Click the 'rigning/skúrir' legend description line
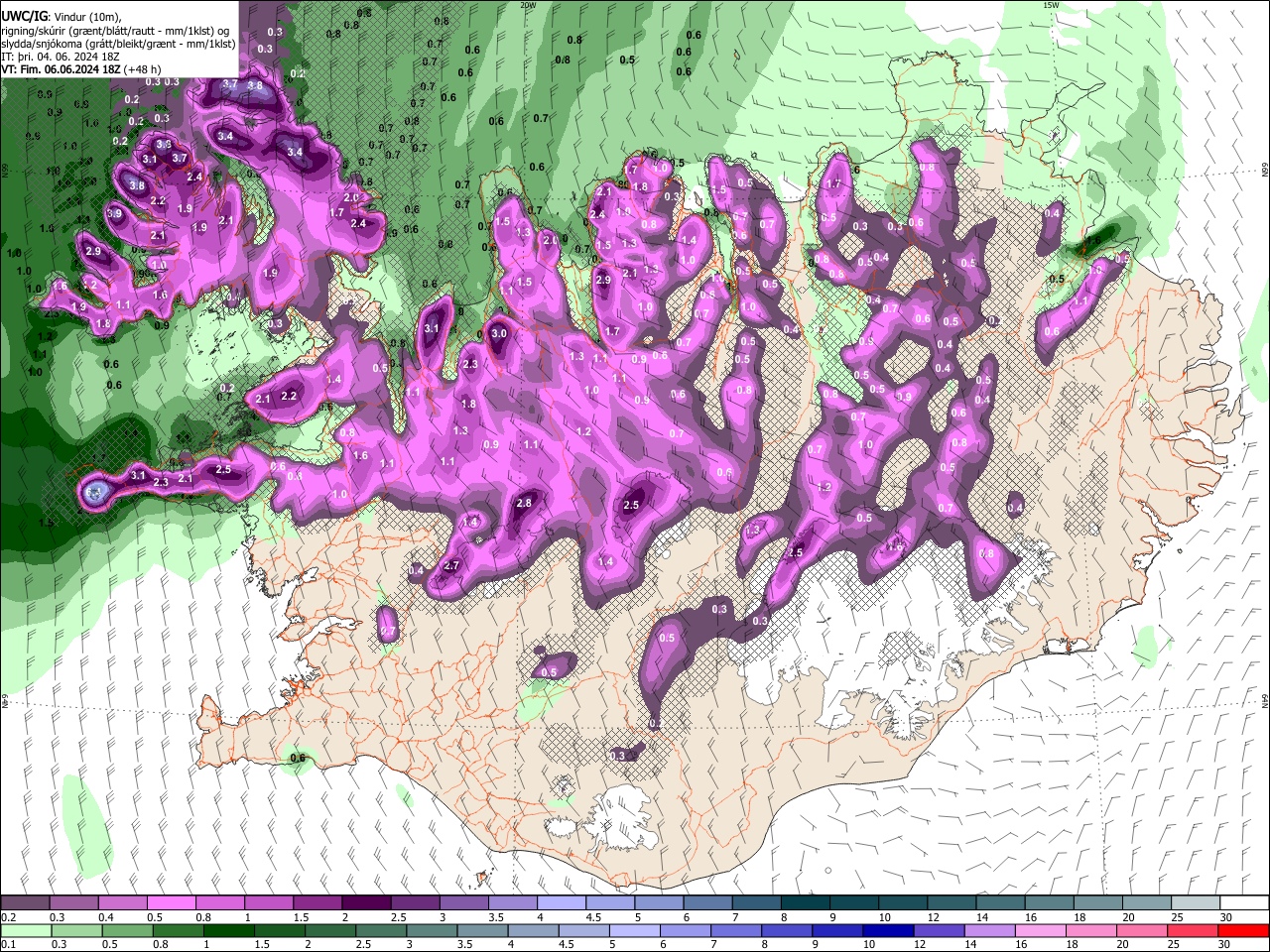Image resolution: width=1270 pixels, height=952 pixels. [115, 31]
